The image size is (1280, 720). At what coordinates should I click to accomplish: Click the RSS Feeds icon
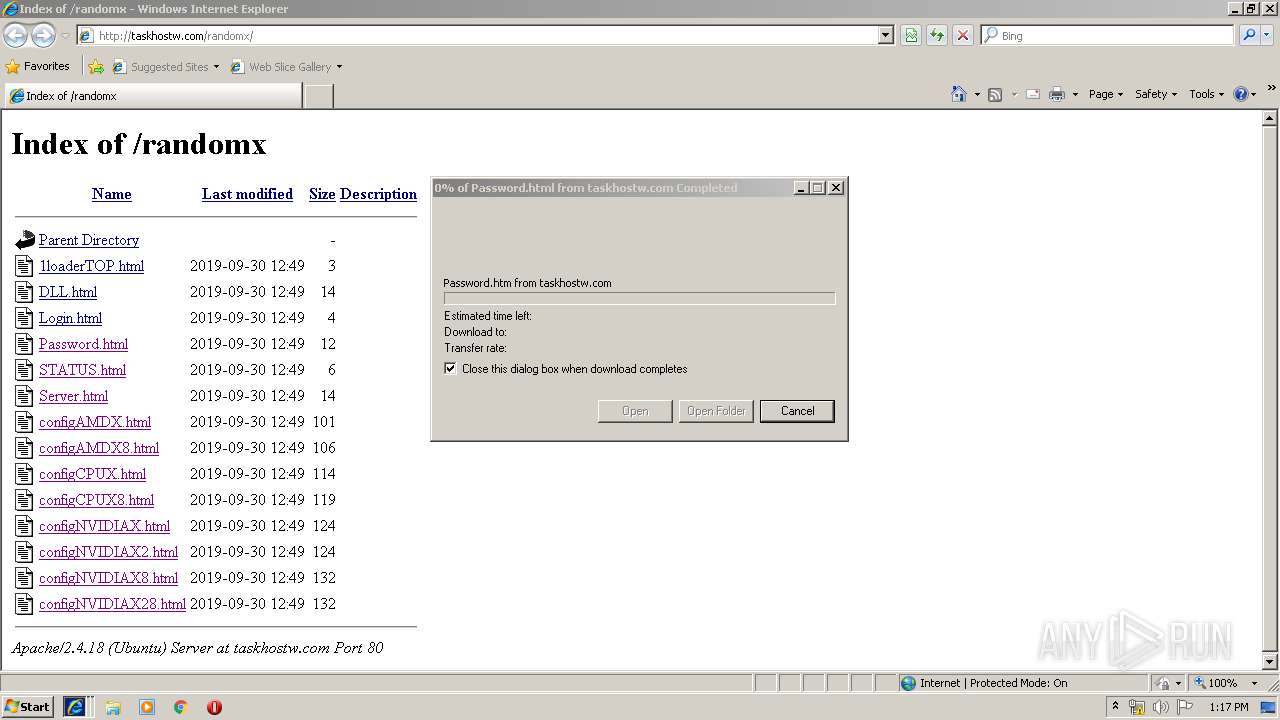point(995,94)
